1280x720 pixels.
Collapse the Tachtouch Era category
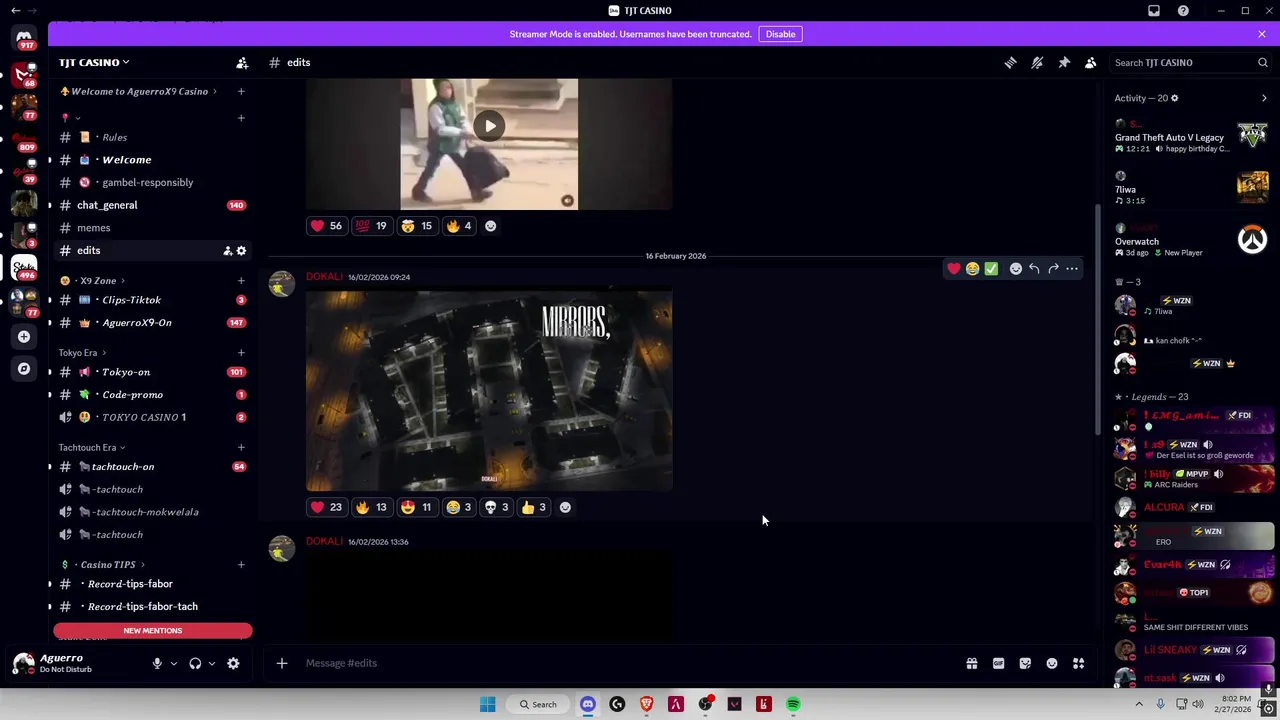tap(91, 447)
